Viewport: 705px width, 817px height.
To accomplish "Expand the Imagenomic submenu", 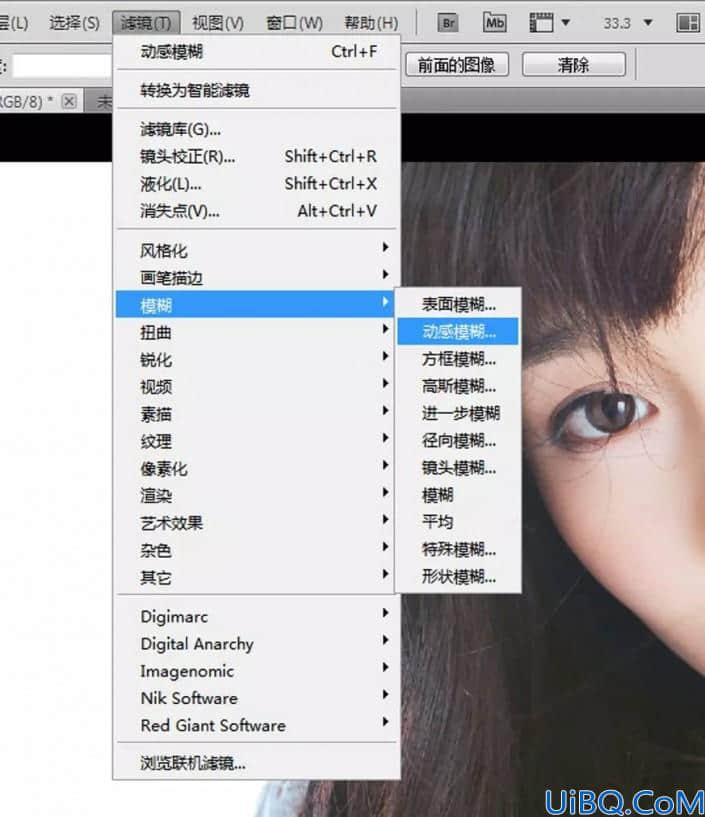I will pos(257,671).
